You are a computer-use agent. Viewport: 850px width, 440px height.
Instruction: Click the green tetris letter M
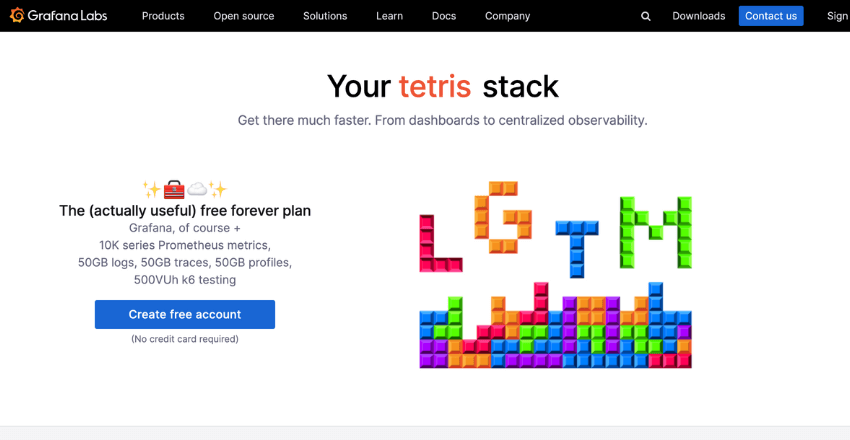[x=656, y=231]
